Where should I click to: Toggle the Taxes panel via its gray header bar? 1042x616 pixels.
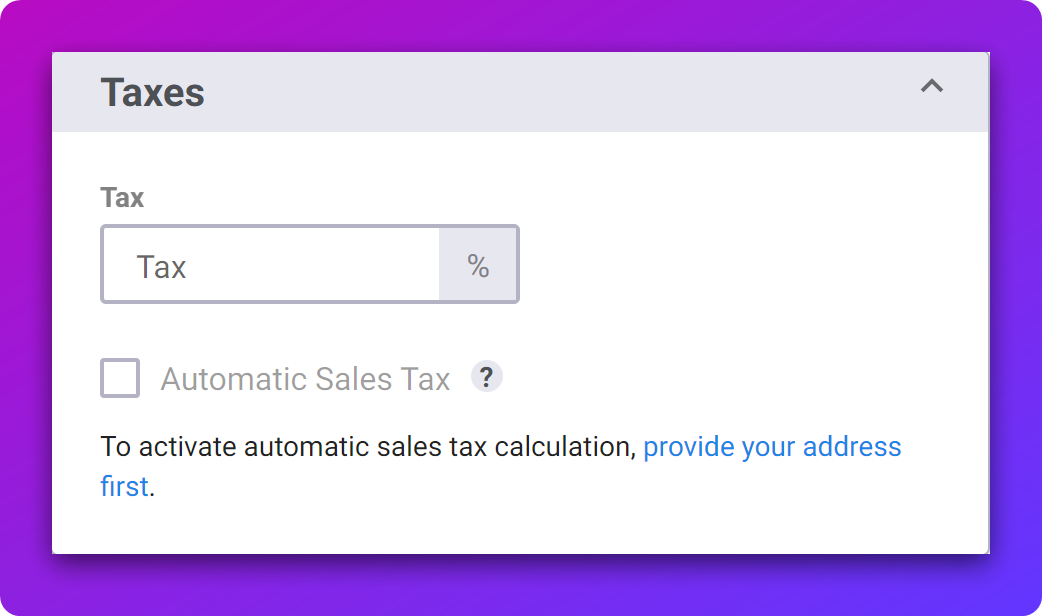520,92
